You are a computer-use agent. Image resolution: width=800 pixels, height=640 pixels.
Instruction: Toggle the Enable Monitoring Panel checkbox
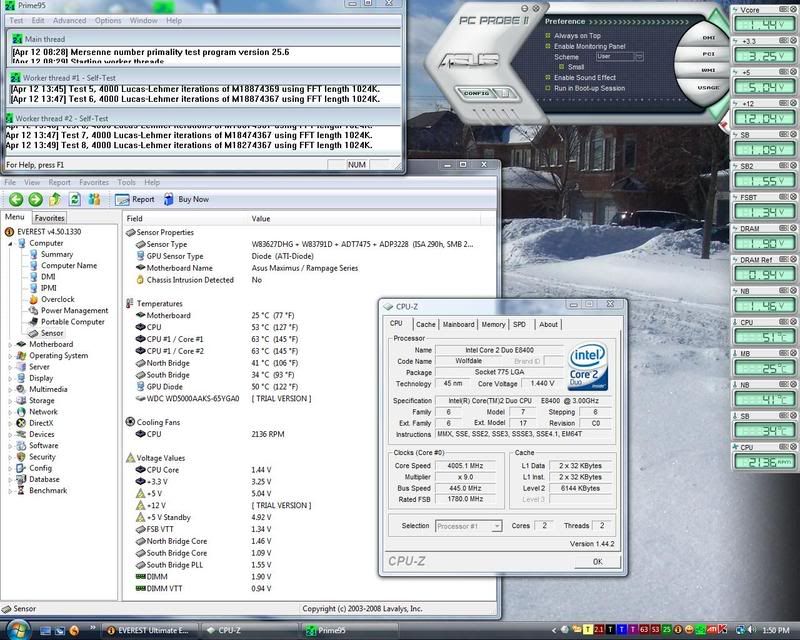click(x=548, y=46)
